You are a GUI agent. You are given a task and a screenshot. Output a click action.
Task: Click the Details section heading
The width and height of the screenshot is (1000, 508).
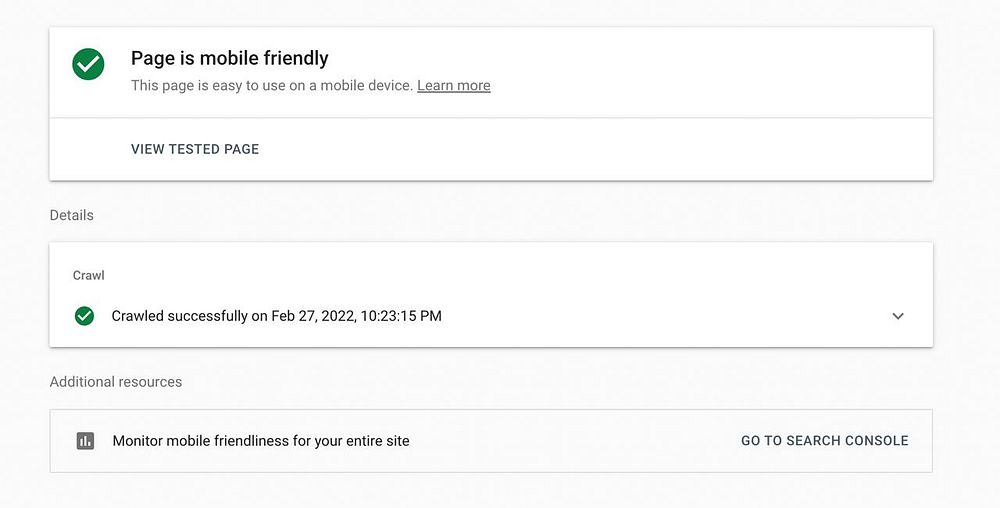coord(71,215)
